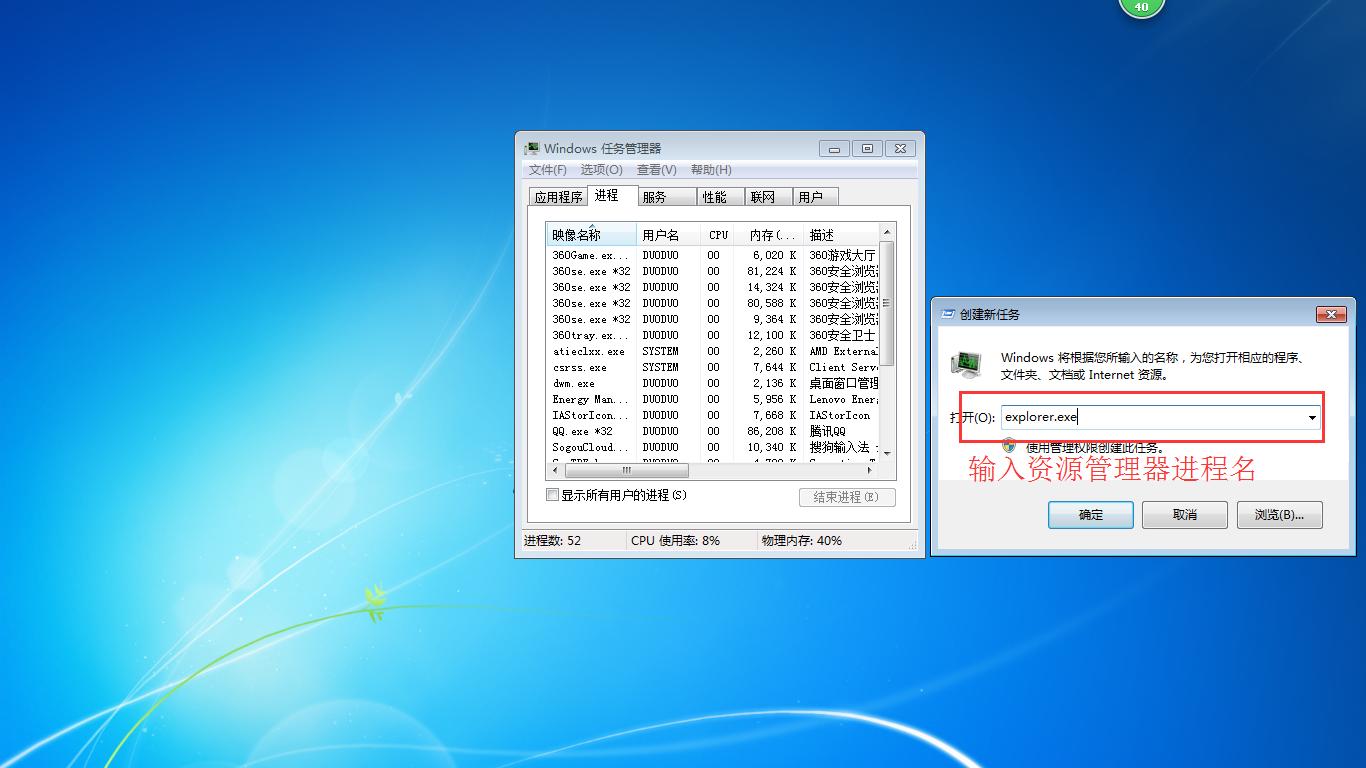Open the 文件 menu

(546, 169)
